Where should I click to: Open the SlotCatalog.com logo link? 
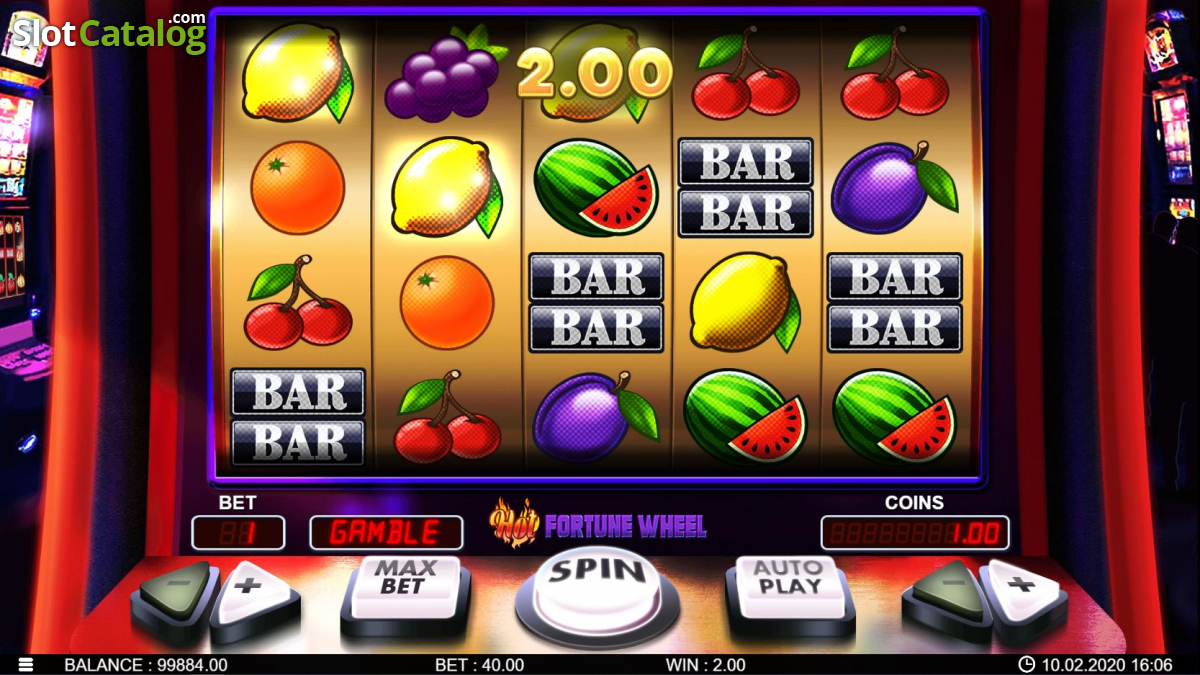coord(108,33)
